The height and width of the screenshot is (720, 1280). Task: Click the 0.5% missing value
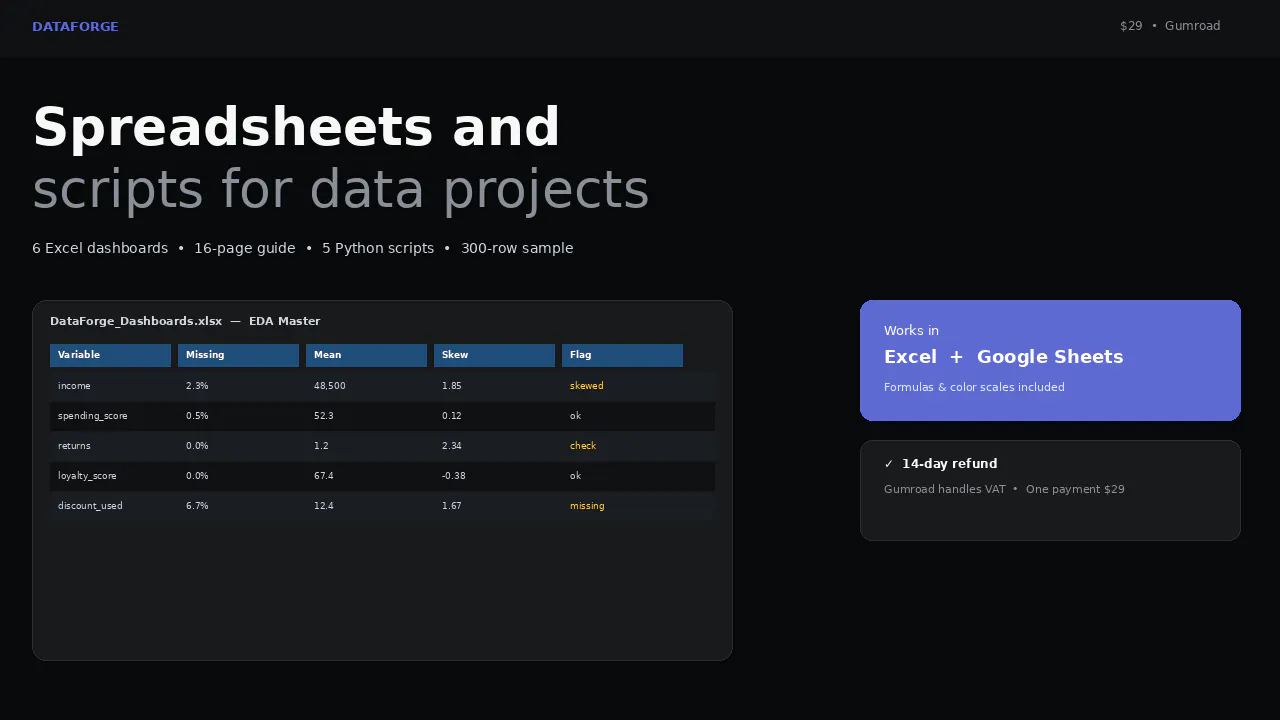[197, 416]
